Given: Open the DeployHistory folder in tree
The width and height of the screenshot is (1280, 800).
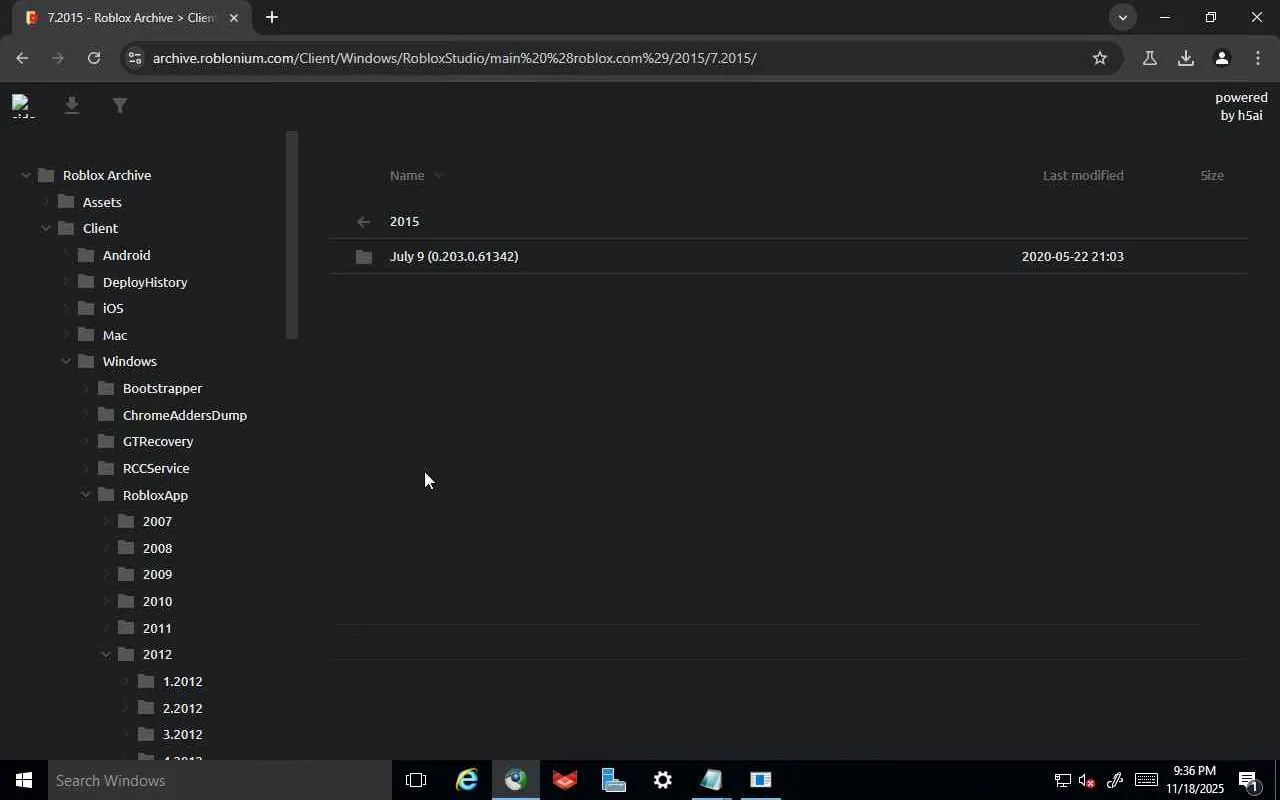Looking at the screenshot, I should click(x=145, y=282).
